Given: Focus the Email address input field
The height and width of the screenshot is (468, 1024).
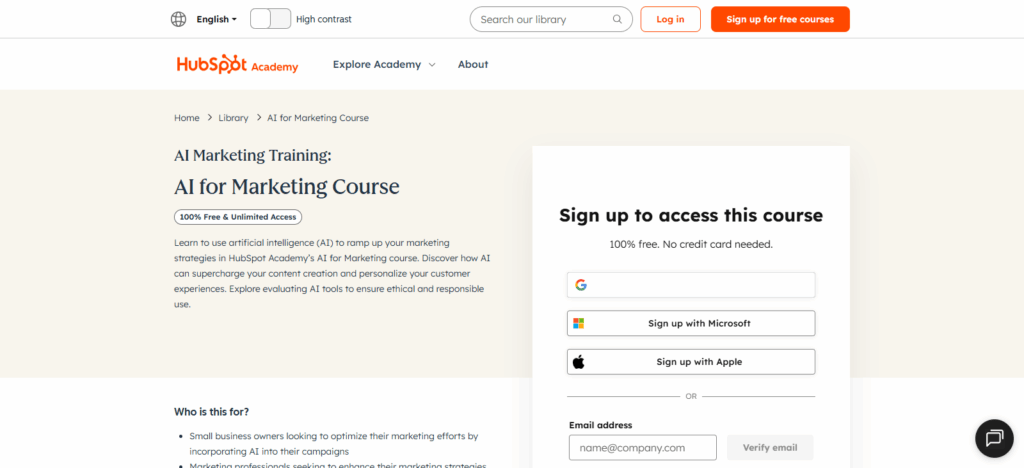Looking at the screenshot, I should tap(642, 447).
